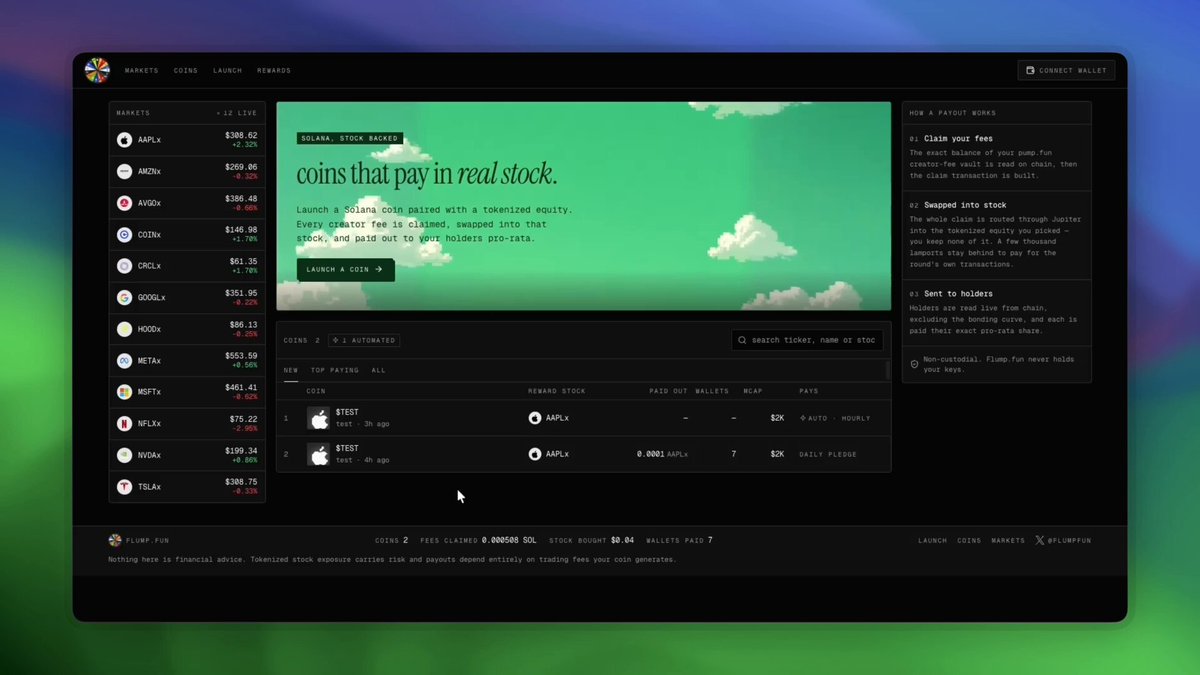Image resolution: width=1200 pixels, height=675 pixels.
Task: Click Apple logo of $TEST coin 3h ago
Action: tap(318, 419)
